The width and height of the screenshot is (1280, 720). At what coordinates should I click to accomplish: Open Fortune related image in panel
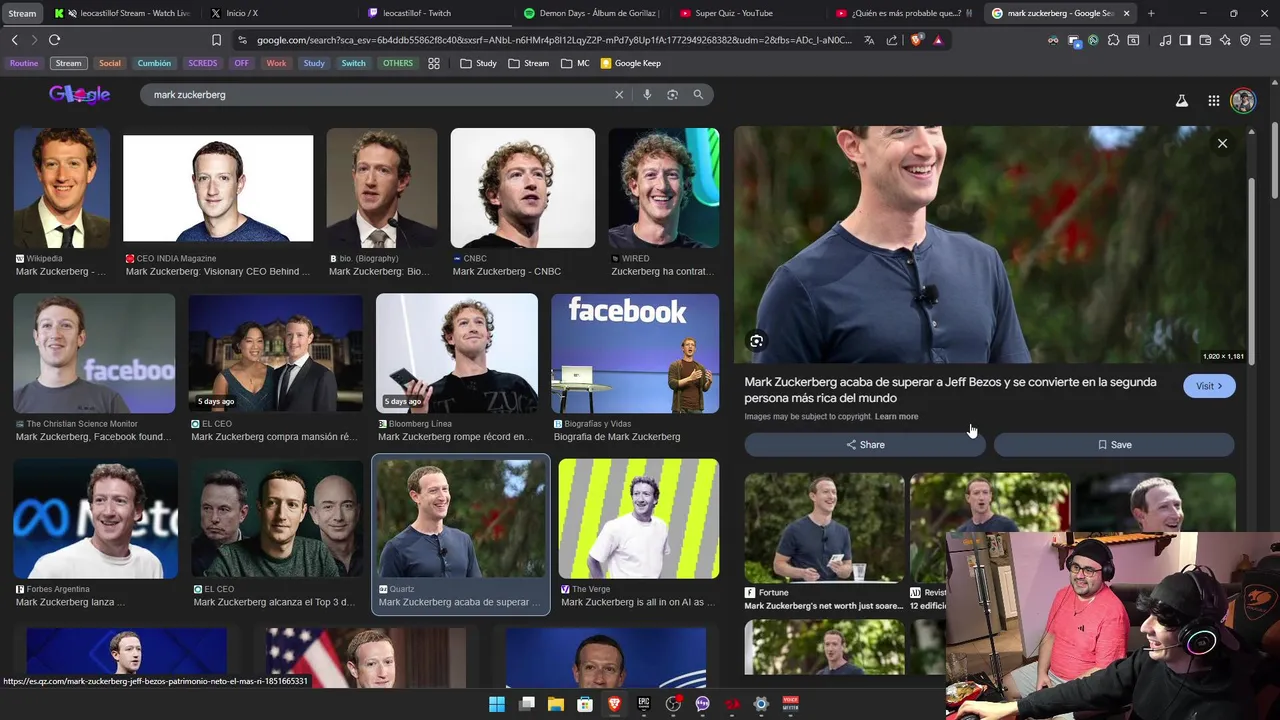(824, 527)
